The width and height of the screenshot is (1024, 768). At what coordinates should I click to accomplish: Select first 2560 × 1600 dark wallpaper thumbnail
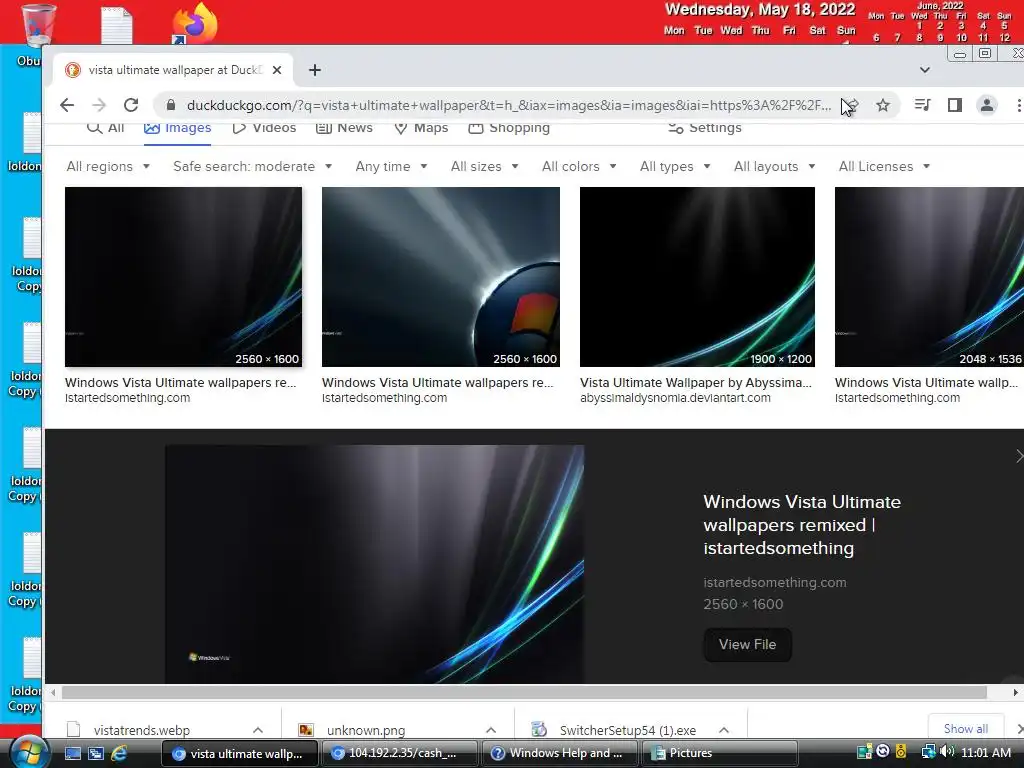click(x=184, y=277)
